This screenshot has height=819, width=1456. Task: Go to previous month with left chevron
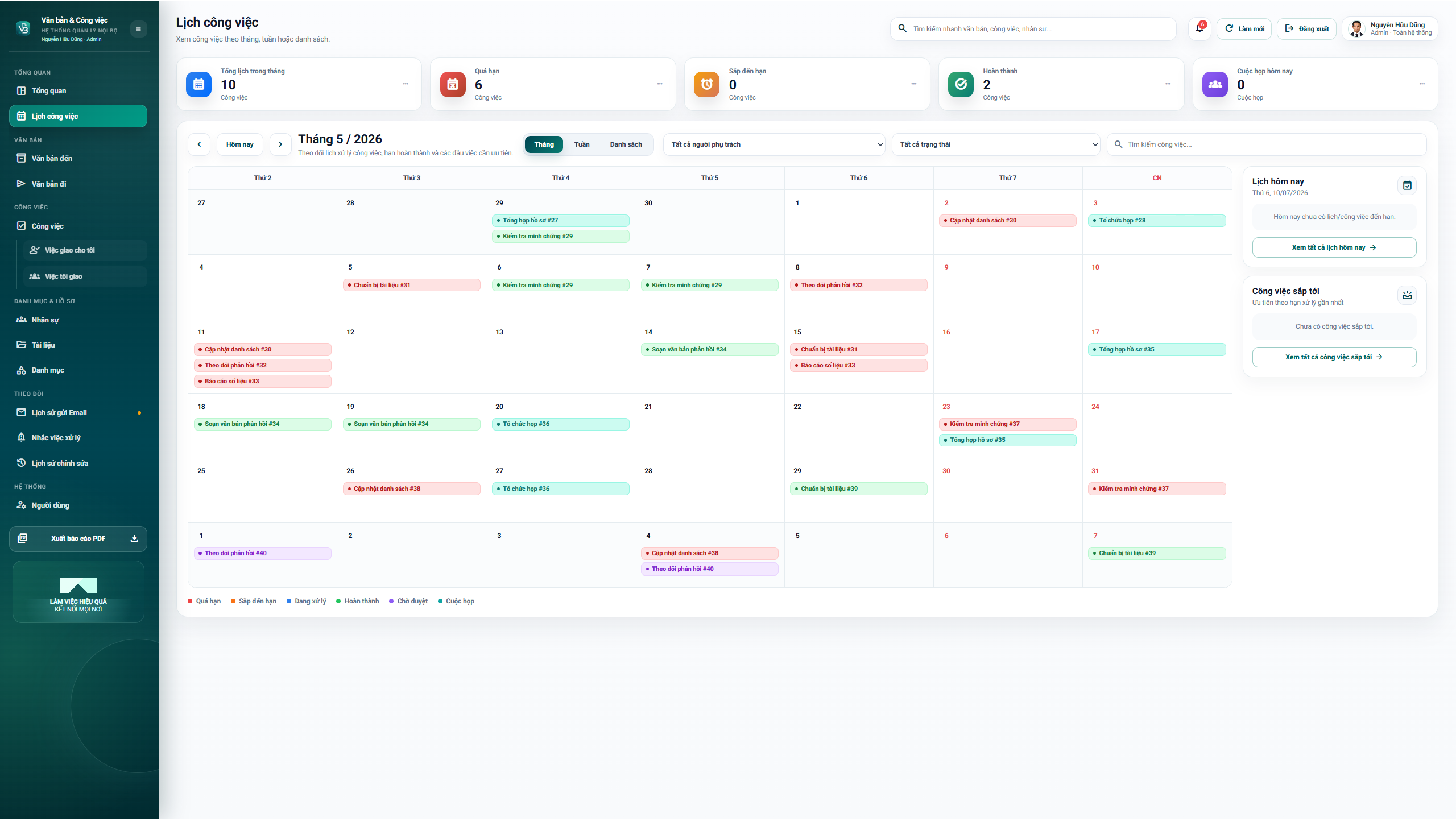[x=199, y=144]
